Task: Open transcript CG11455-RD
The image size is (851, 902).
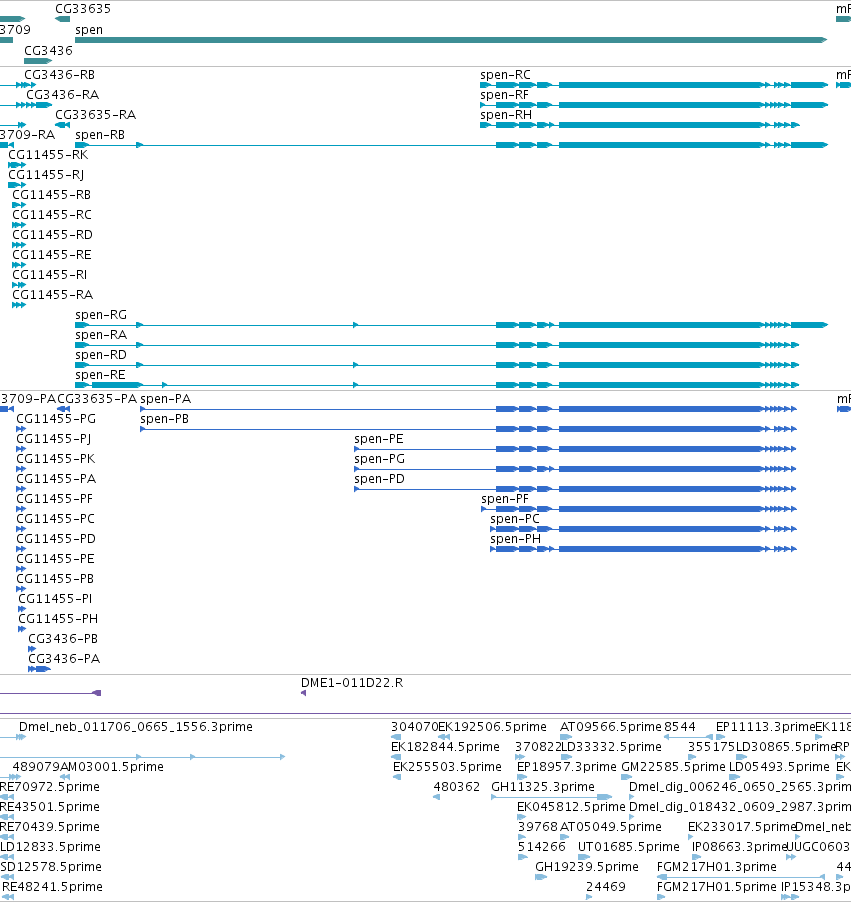Action: [52, 234]
